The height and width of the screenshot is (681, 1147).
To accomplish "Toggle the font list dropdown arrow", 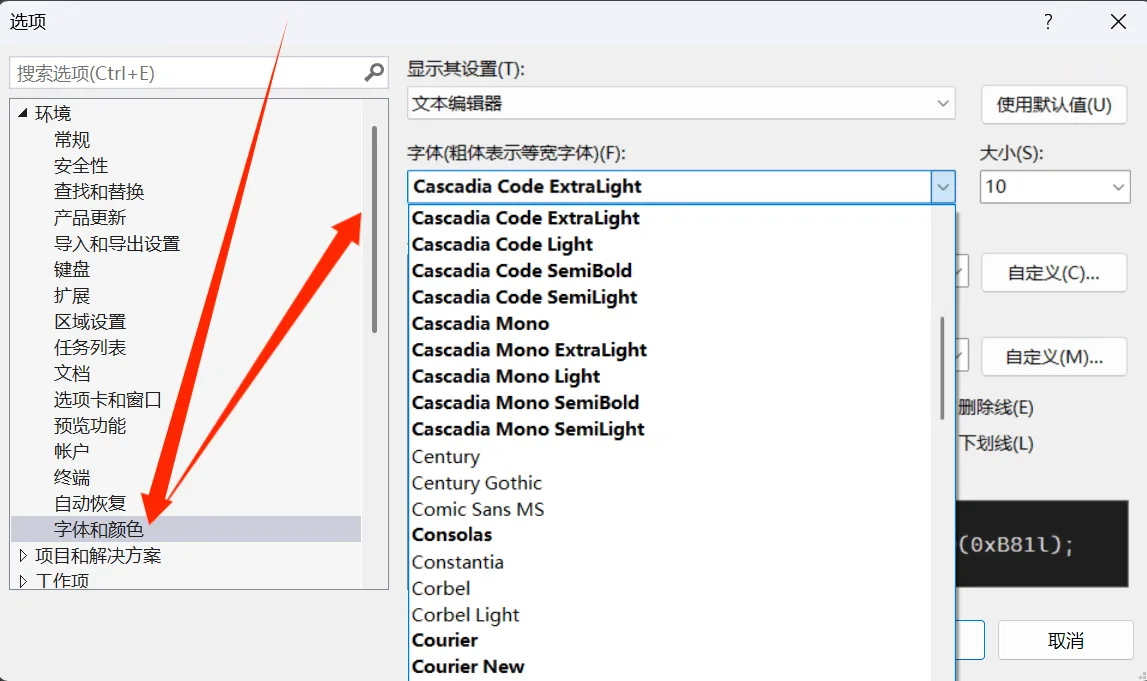I will point(942,187).
